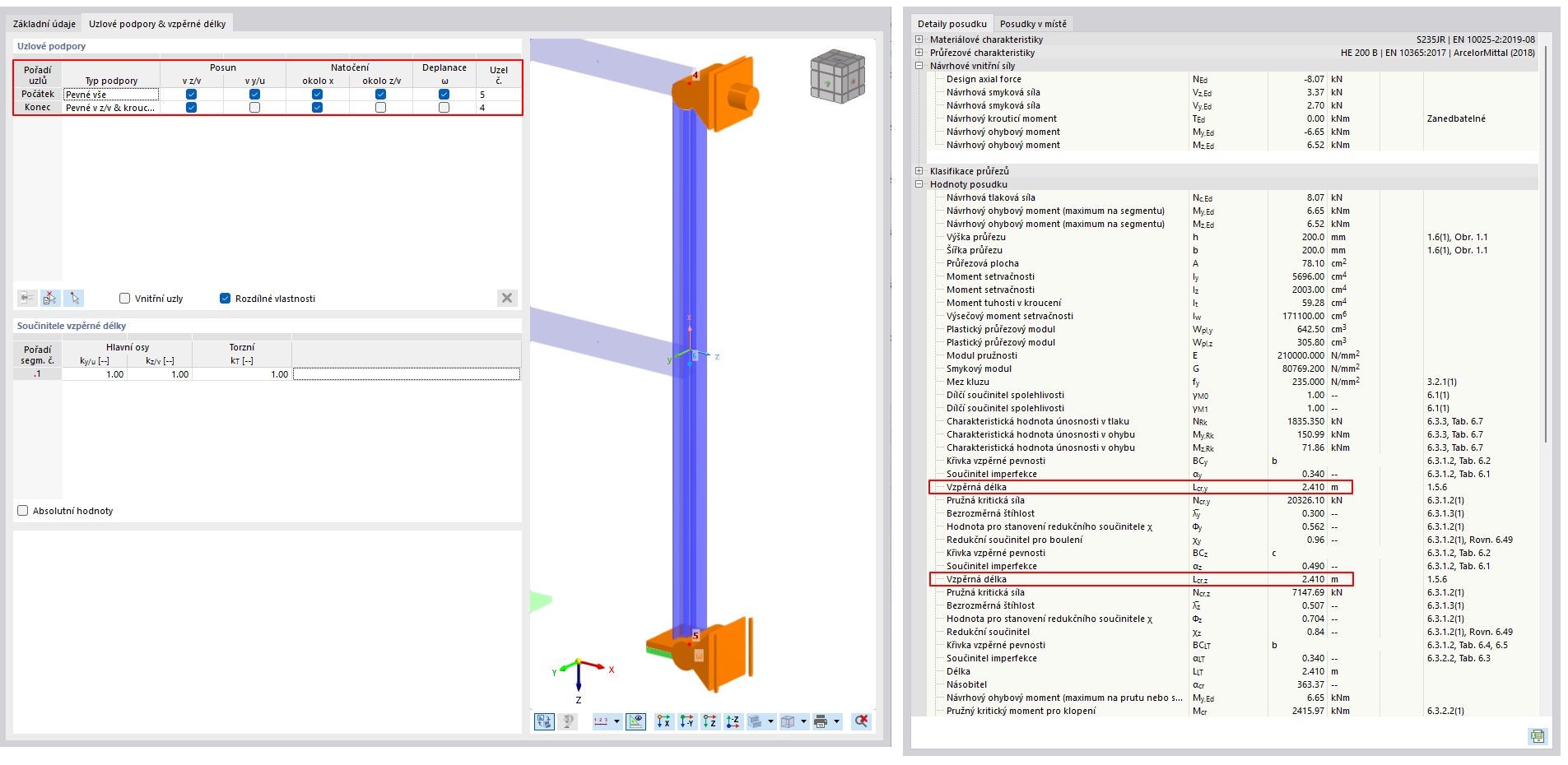Uncheck Počátek rotation okolo x checkbox
Screen dimensions: 1568x765
pos(317,95)
